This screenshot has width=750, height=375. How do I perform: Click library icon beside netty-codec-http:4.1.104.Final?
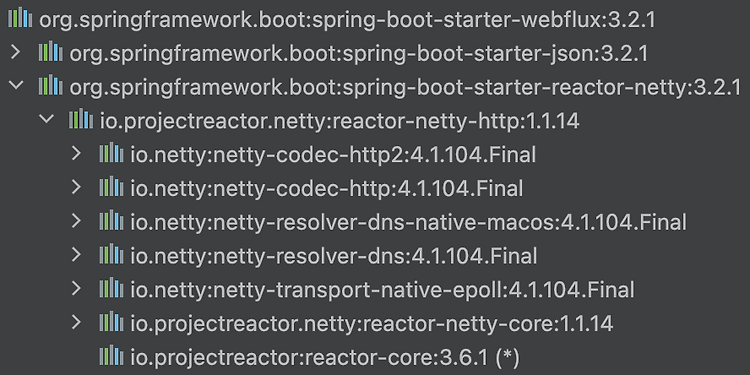(x=112, y=187)
